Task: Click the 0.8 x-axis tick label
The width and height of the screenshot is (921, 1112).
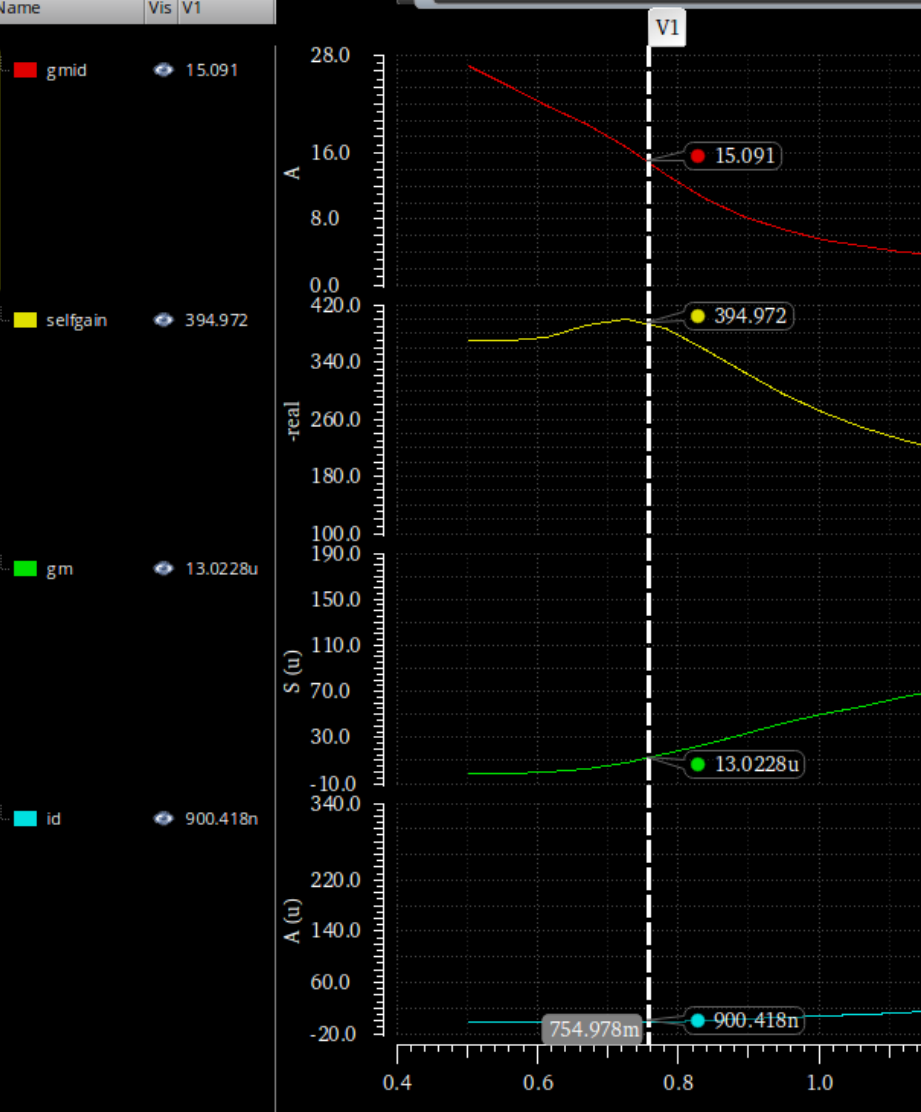Action: tap(679, 1083)
